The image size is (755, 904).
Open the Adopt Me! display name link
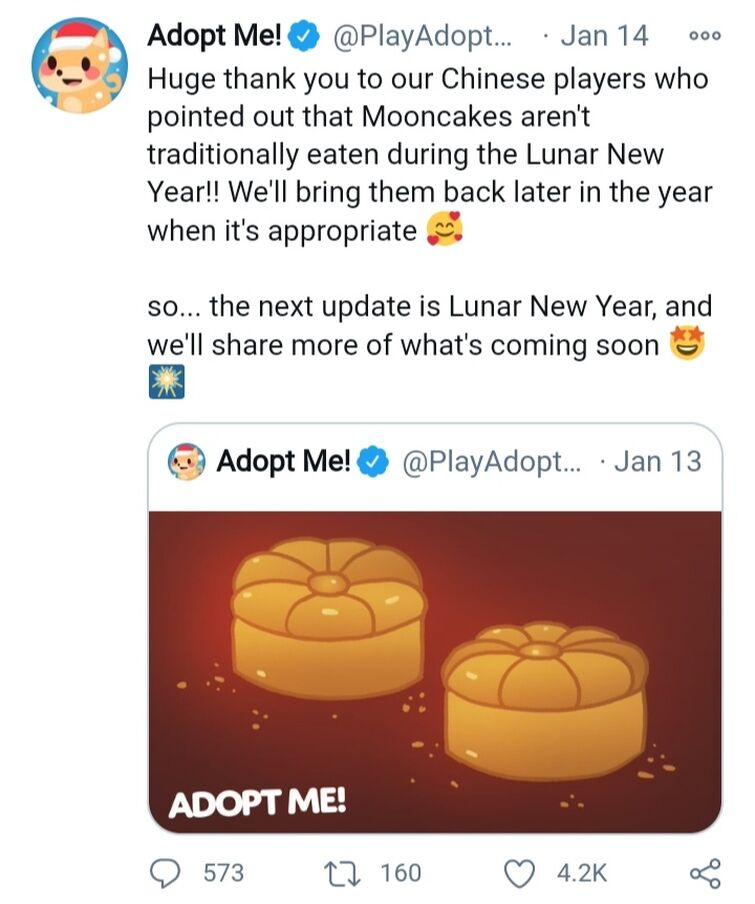(x=215, y=36)
